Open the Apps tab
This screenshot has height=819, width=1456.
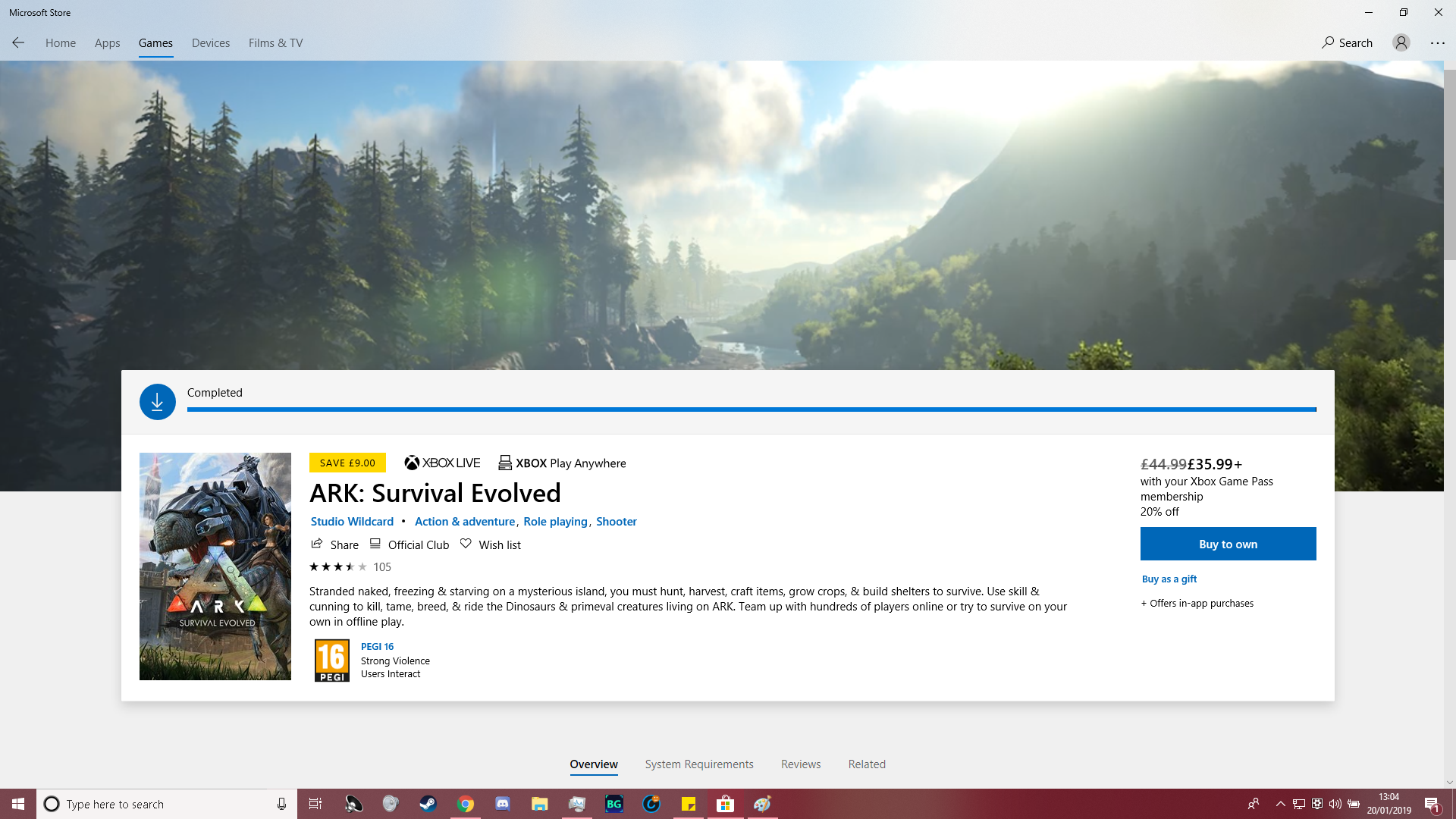coord(107,43)
